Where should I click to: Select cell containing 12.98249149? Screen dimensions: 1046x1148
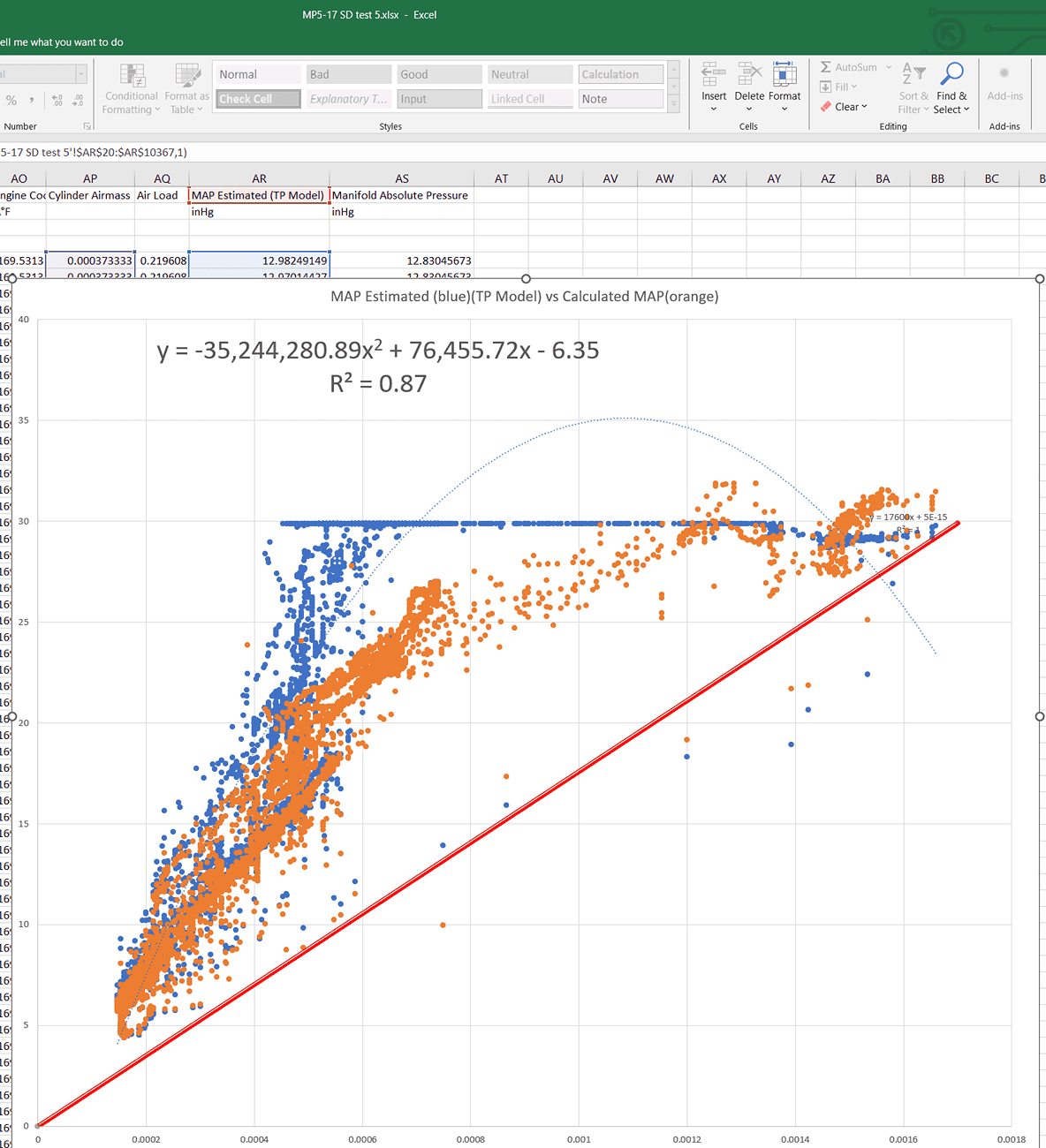coord(259,261)
